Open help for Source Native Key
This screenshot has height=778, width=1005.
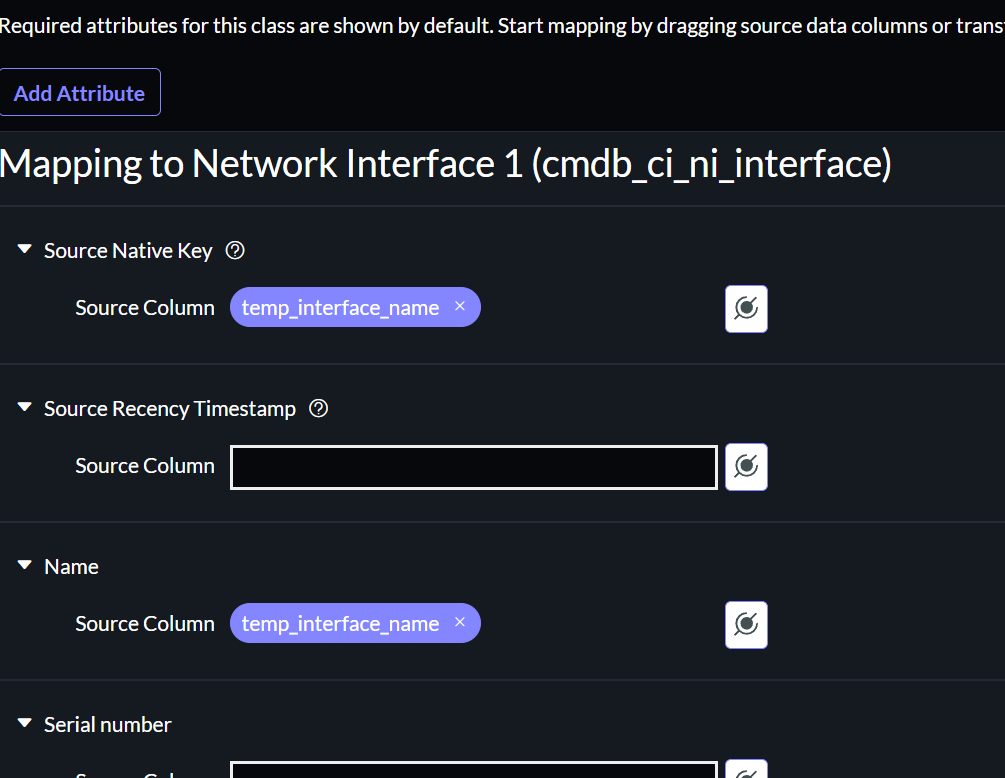click(x=234, y=250)
